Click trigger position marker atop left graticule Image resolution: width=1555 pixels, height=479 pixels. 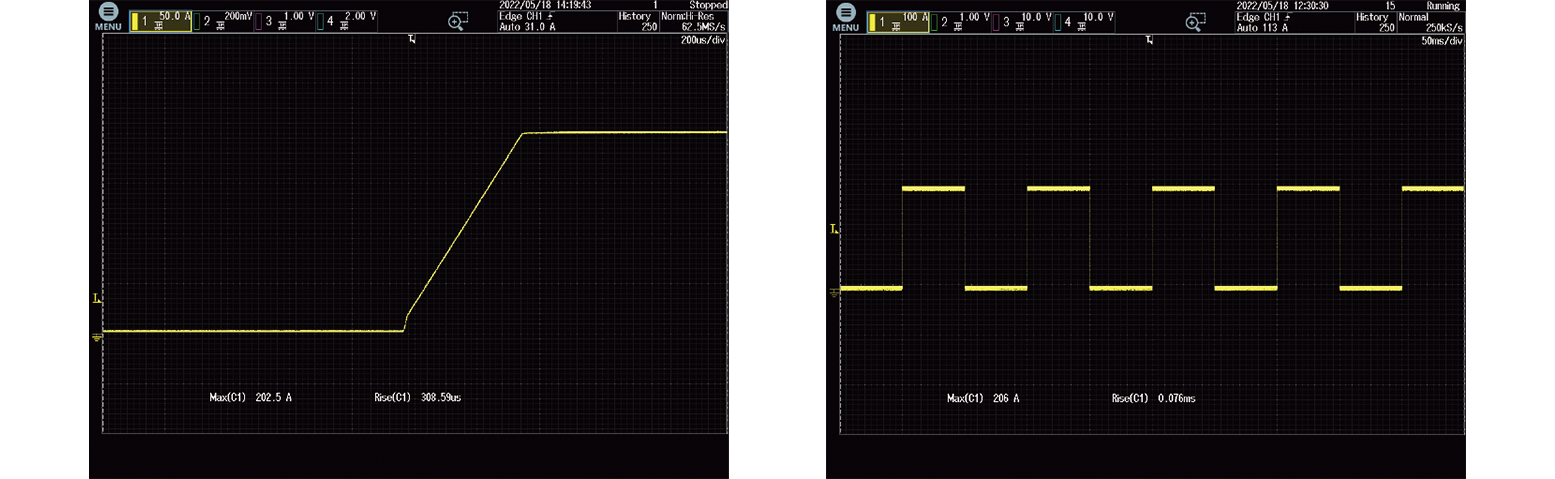coord(412,39)
